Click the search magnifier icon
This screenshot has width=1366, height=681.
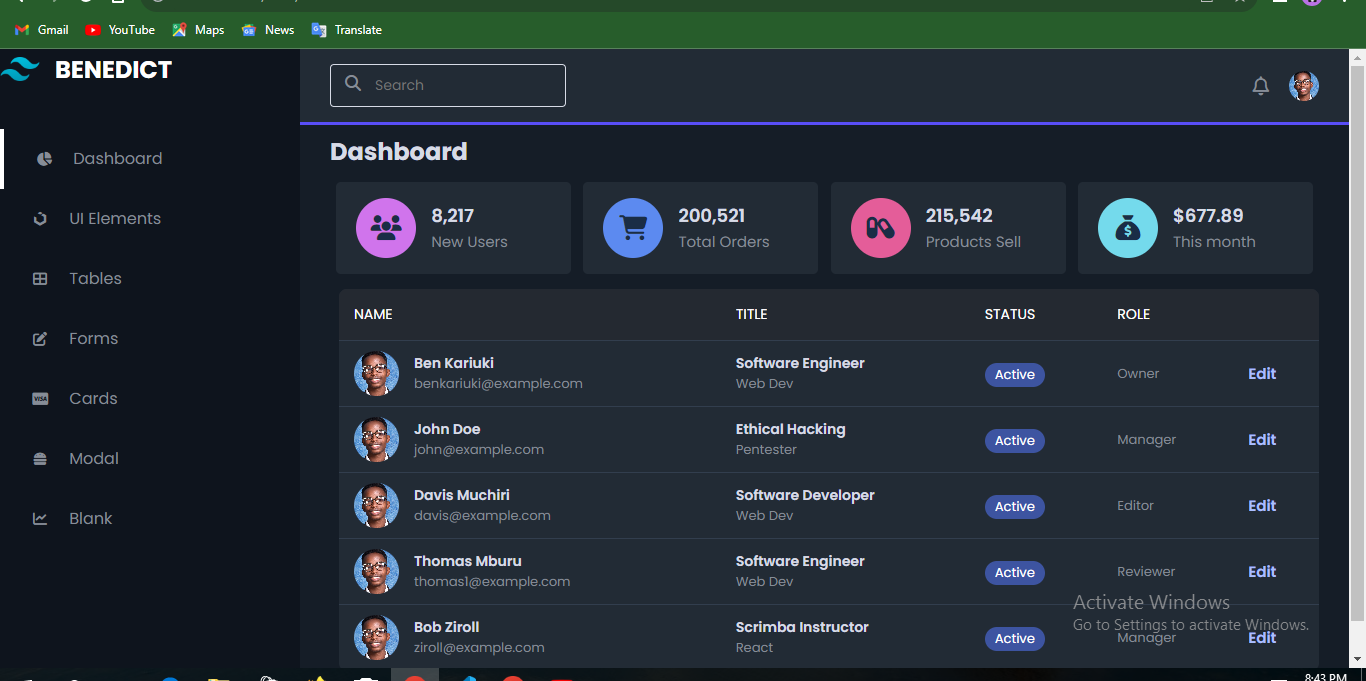353,84
